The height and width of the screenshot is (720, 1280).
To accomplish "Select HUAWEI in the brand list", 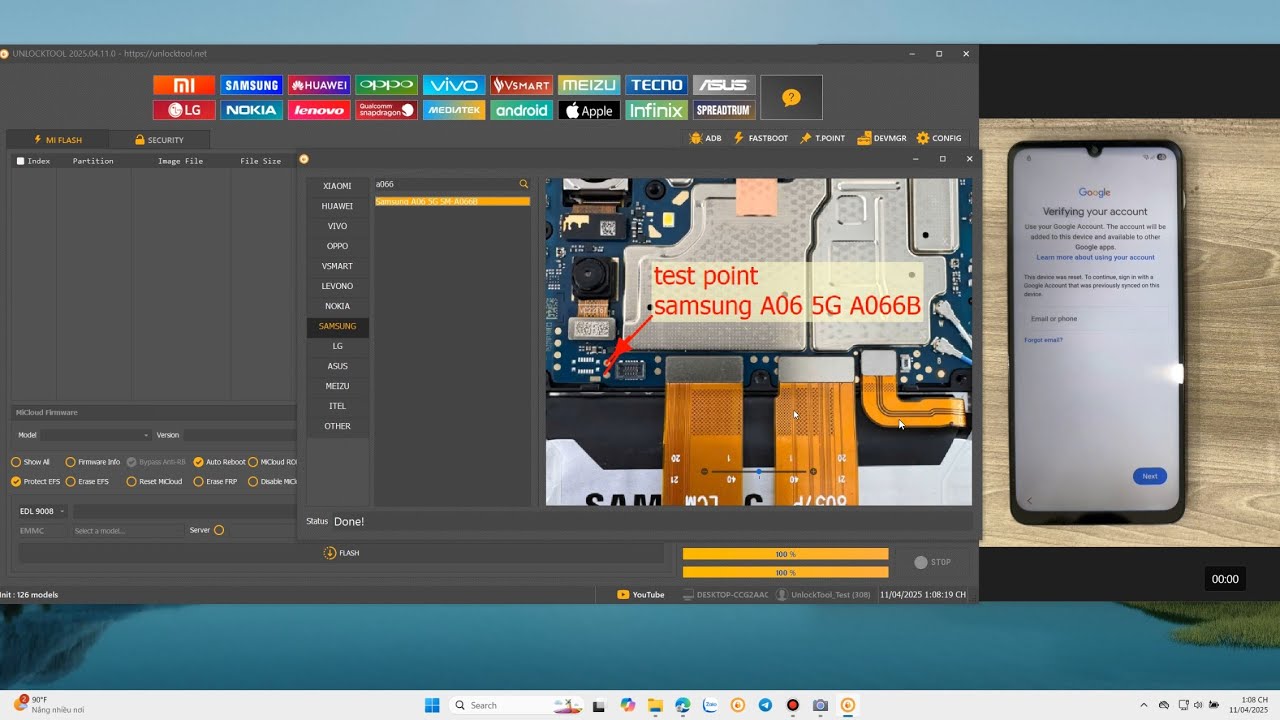I will pyautogui.click(x=337, y=206).
